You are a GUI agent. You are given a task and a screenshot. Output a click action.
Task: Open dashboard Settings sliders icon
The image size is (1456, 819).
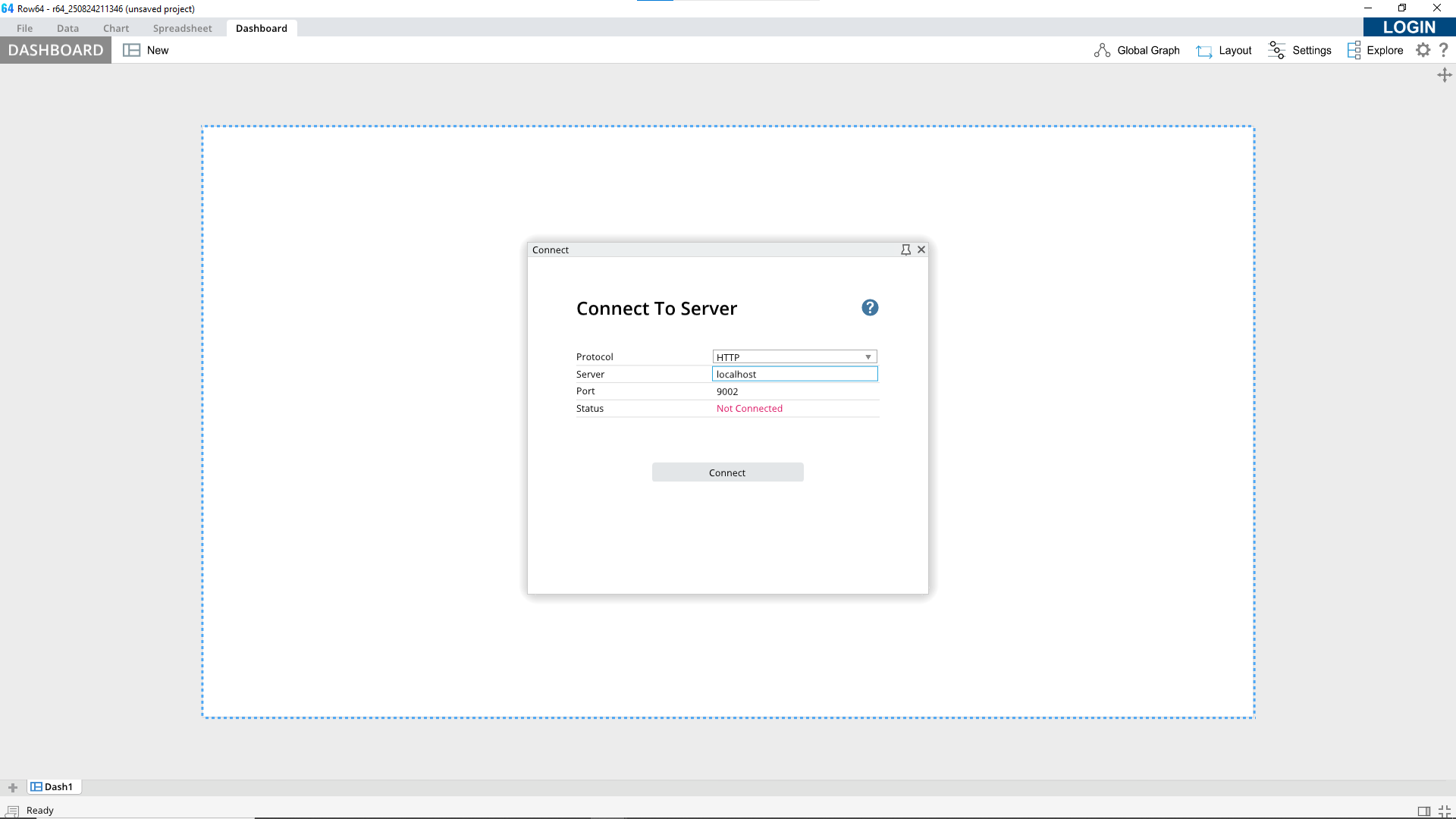(x=1276, y=50)
